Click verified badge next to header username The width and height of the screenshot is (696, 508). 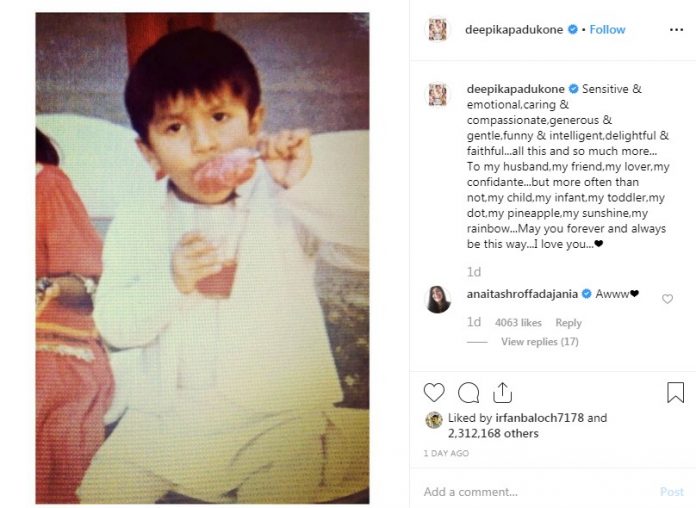tap(572, 30)
